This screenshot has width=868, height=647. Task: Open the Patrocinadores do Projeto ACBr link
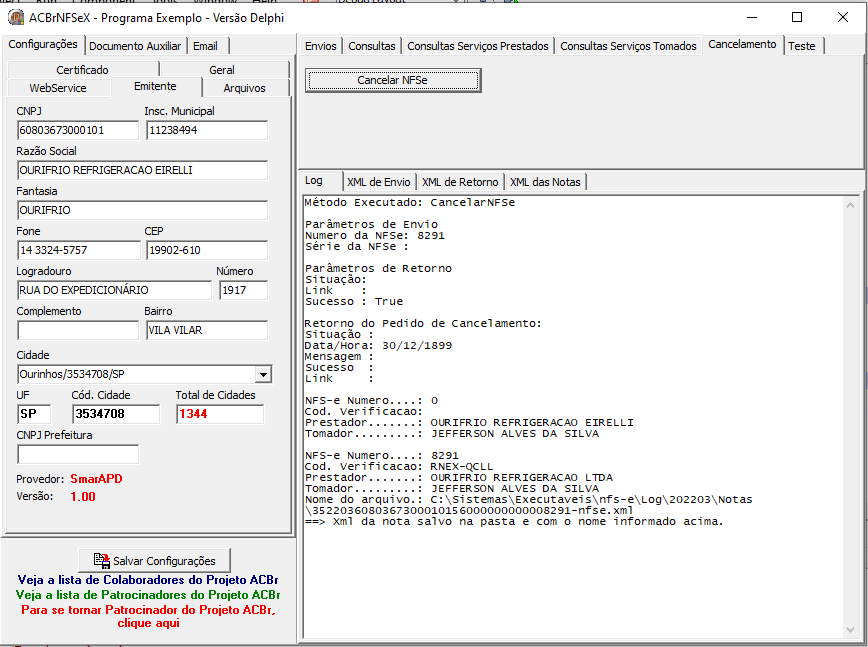click(x=148, y=594)
